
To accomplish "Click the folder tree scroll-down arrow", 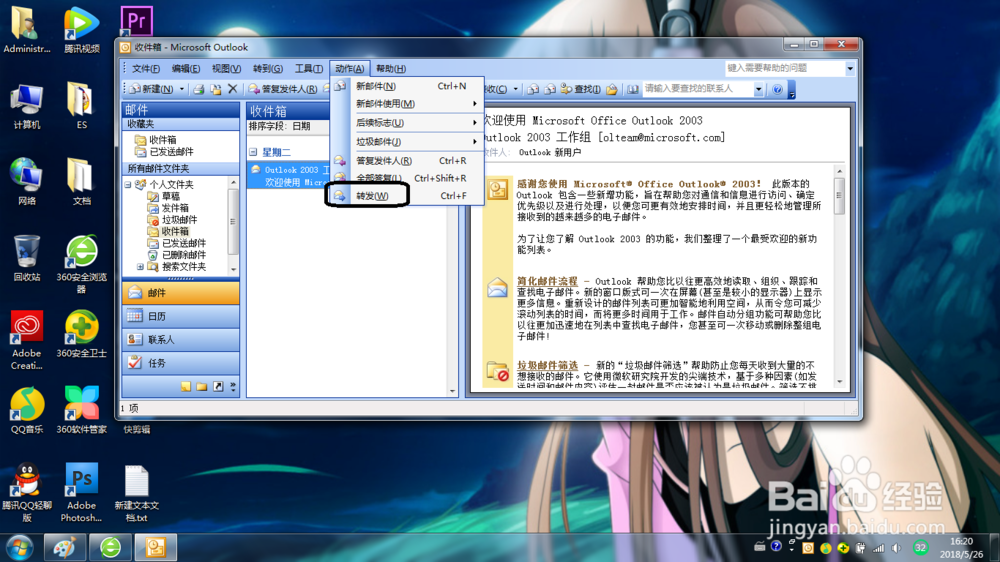I will [233, 270].
